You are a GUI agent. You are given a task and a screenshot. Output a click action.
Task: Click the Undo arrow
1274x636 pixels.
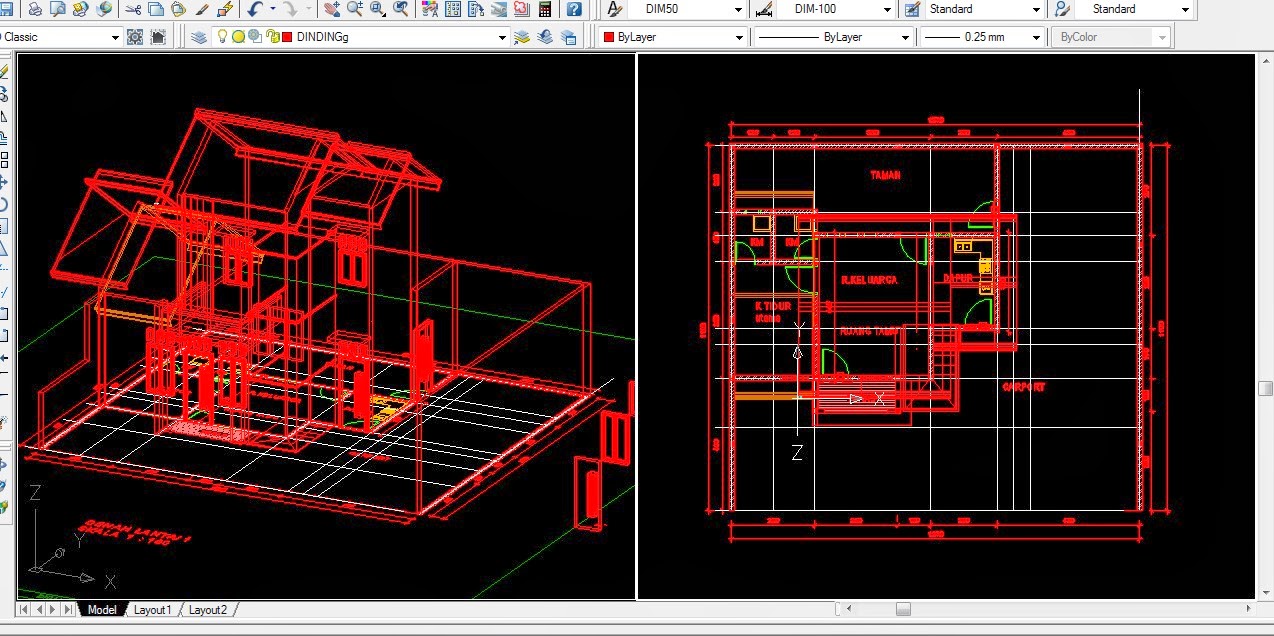[x=254, y=9]
